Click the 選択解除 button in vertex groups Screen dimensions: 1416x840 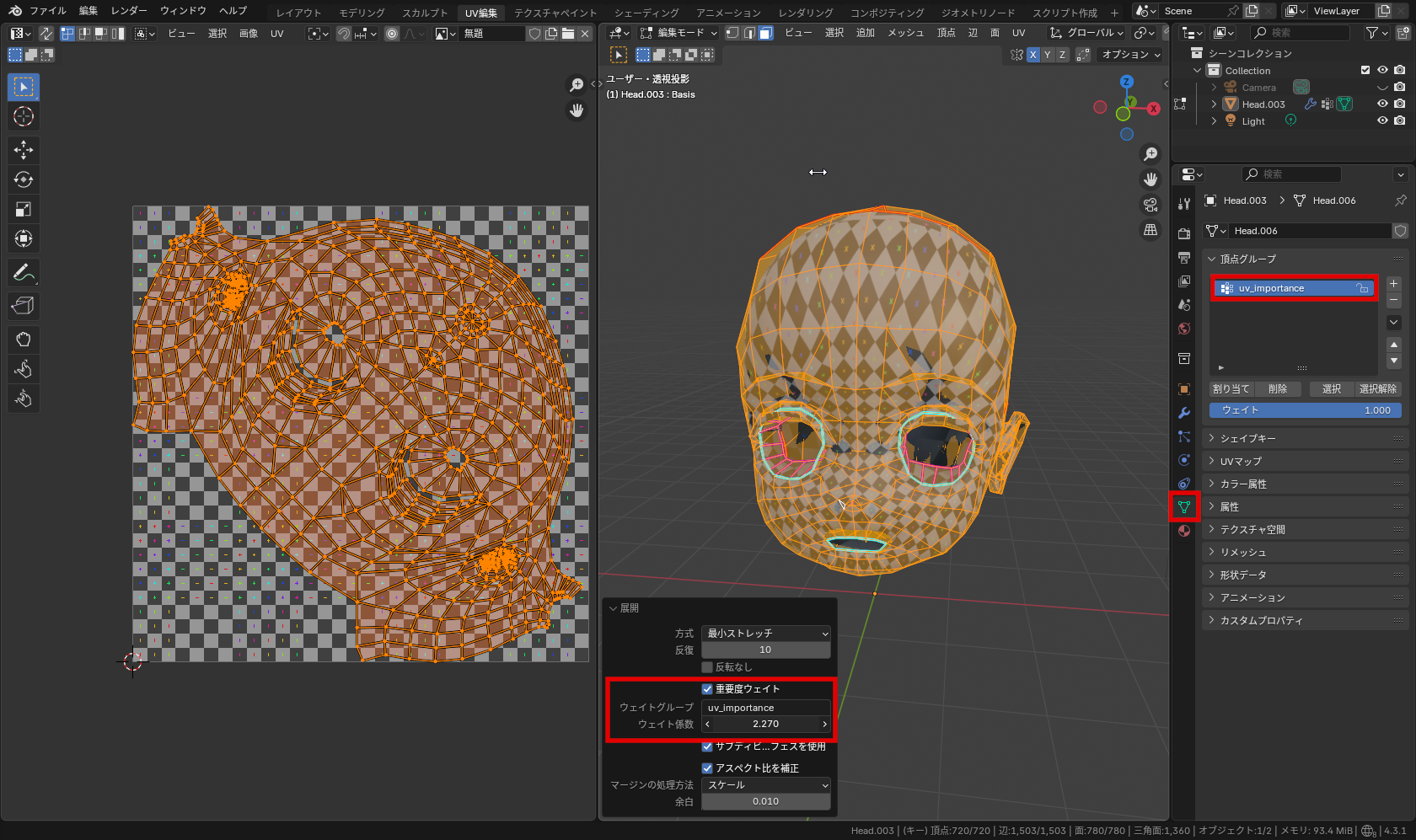tap(1377, 388)
